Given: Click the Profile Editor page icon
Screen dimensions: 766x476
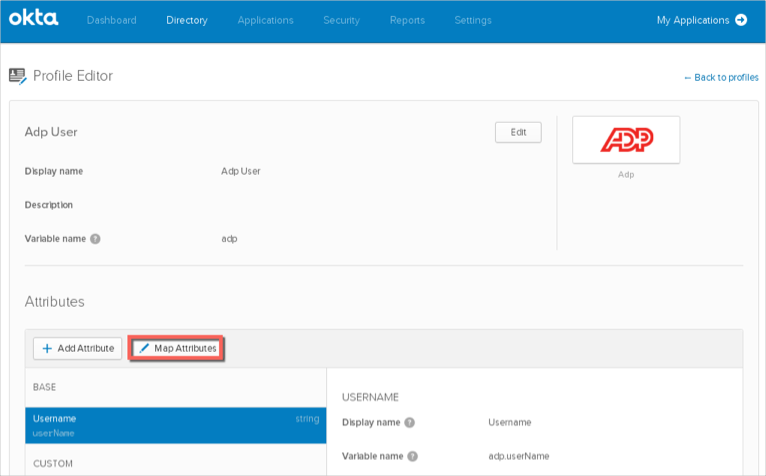Looking at the screenshot, I should click(17, 75).
